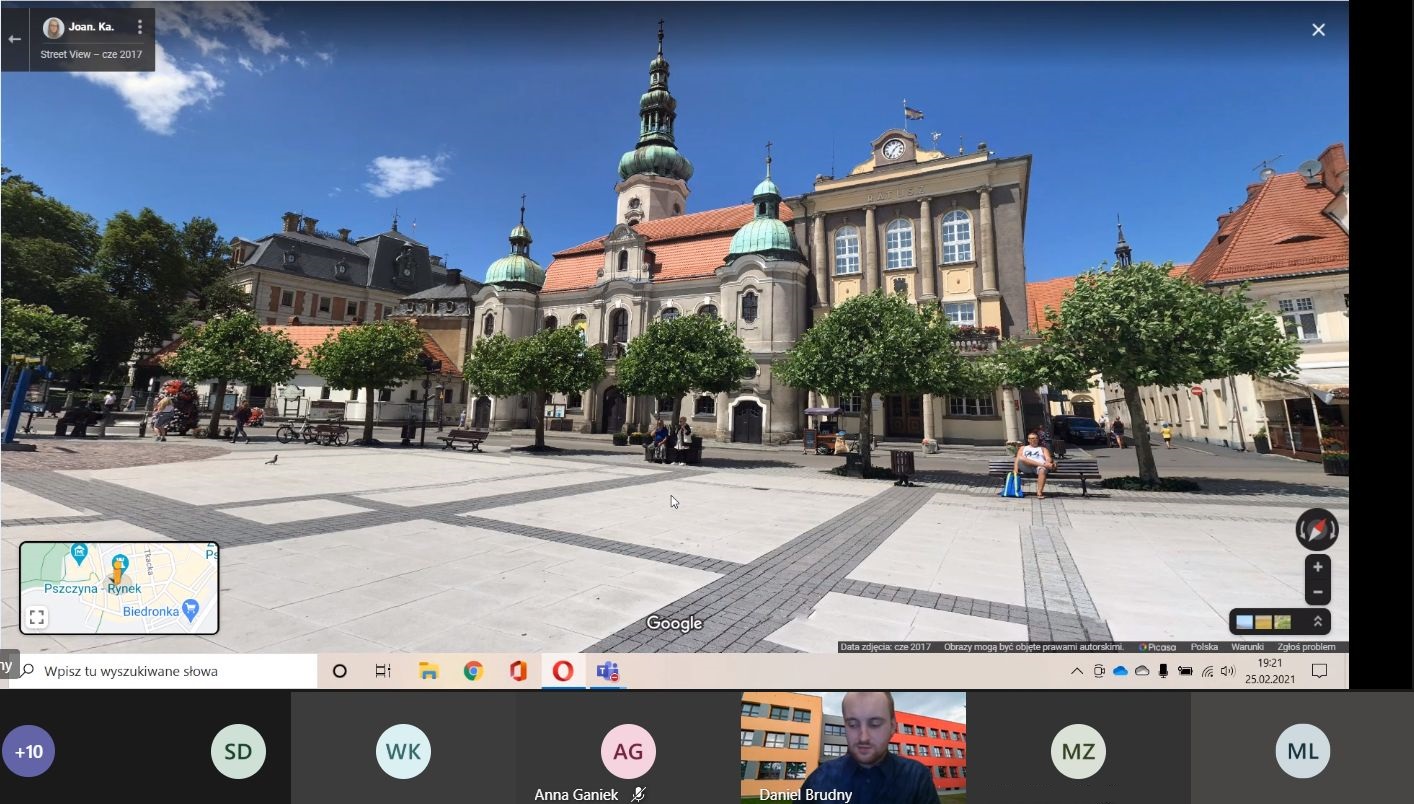The height and width of the screenshot is (804, 1414).
Task: Open Microsoft Teams from the taskbar
Action: pos(607,671)
